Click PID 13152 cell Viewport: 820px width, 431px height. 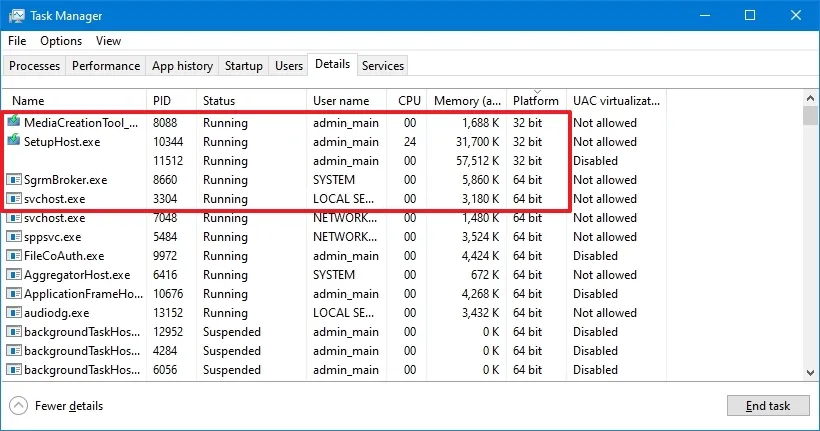tap(168, 313)
